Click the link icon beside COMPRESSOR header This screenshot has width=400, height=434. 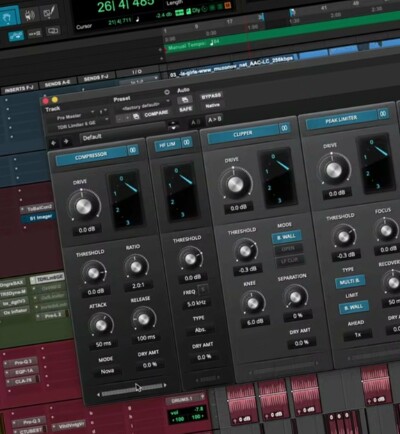pyautogui.click(x=133, y=150)
